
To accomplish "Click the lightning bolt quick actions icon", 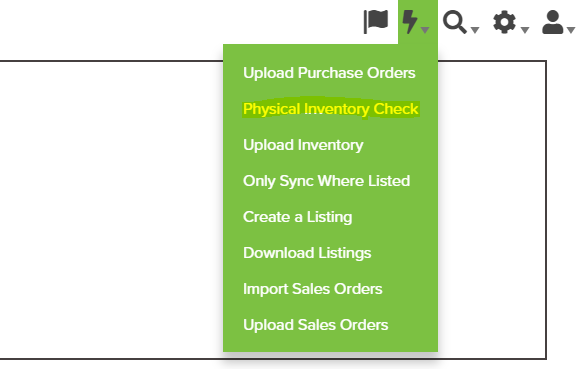I will (x=410, y=22).
